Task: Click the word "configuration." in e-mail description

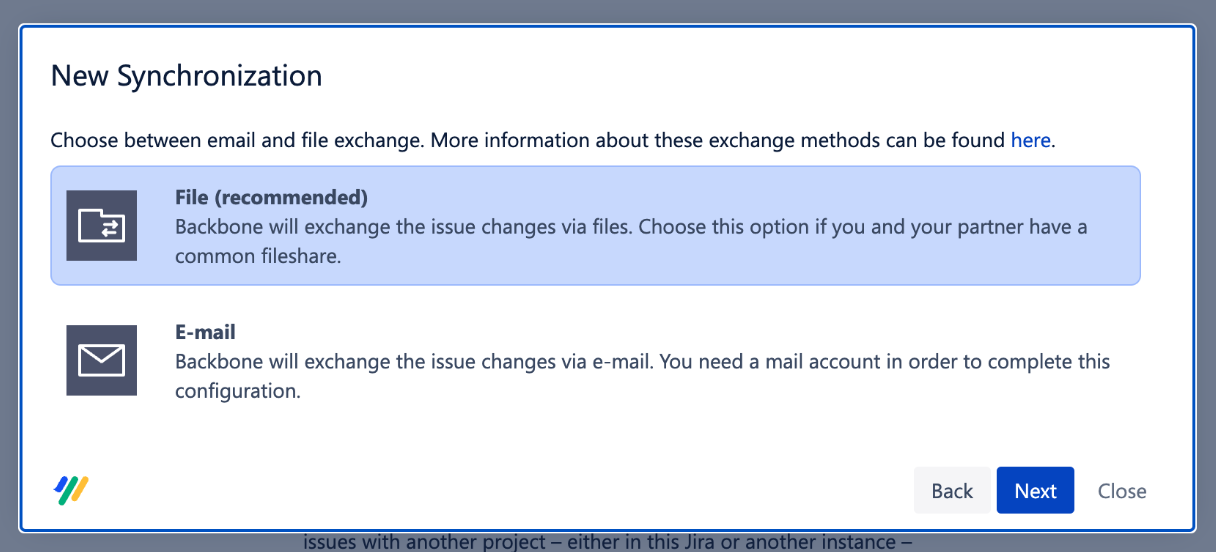Action: point(238,391)
